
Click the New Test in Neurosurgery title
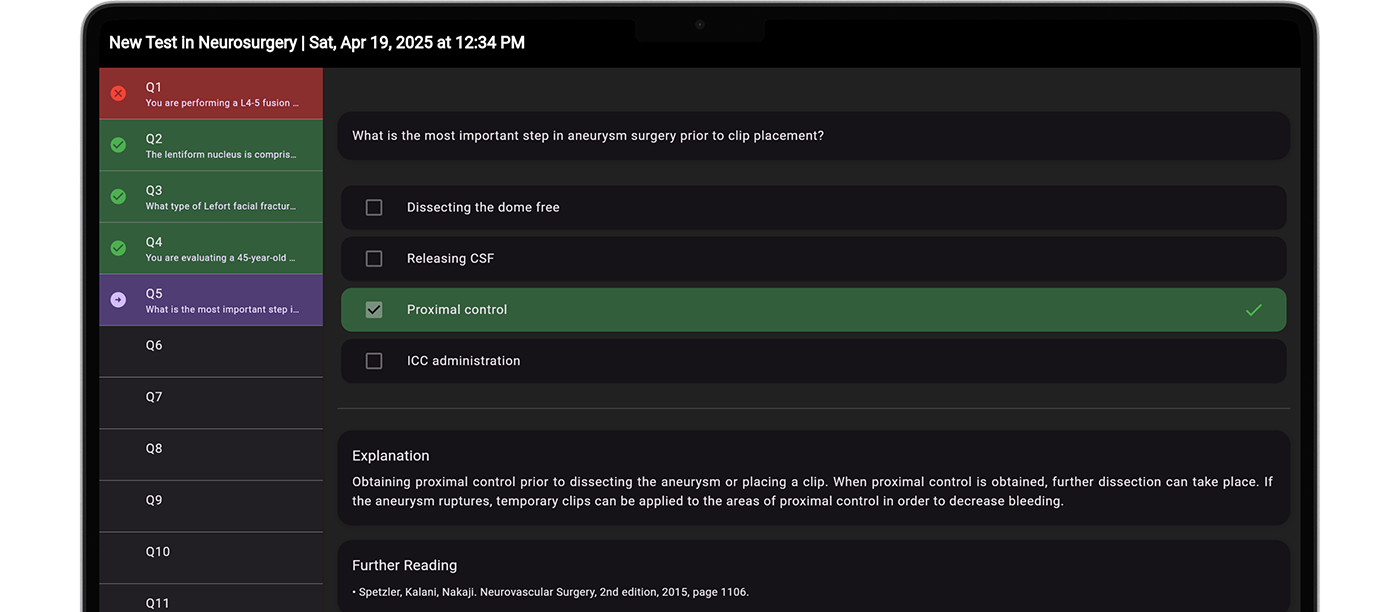coord(317,43)
